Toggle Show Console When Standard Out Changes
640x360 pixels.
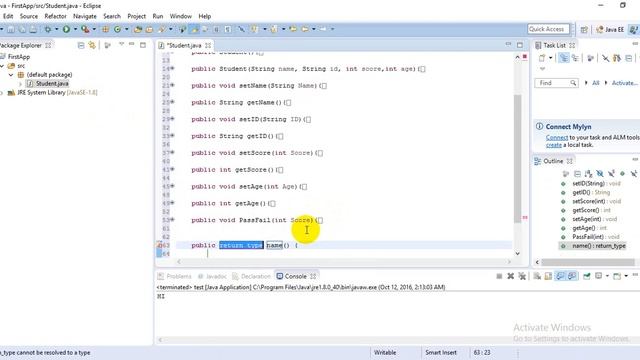point(560,276)
